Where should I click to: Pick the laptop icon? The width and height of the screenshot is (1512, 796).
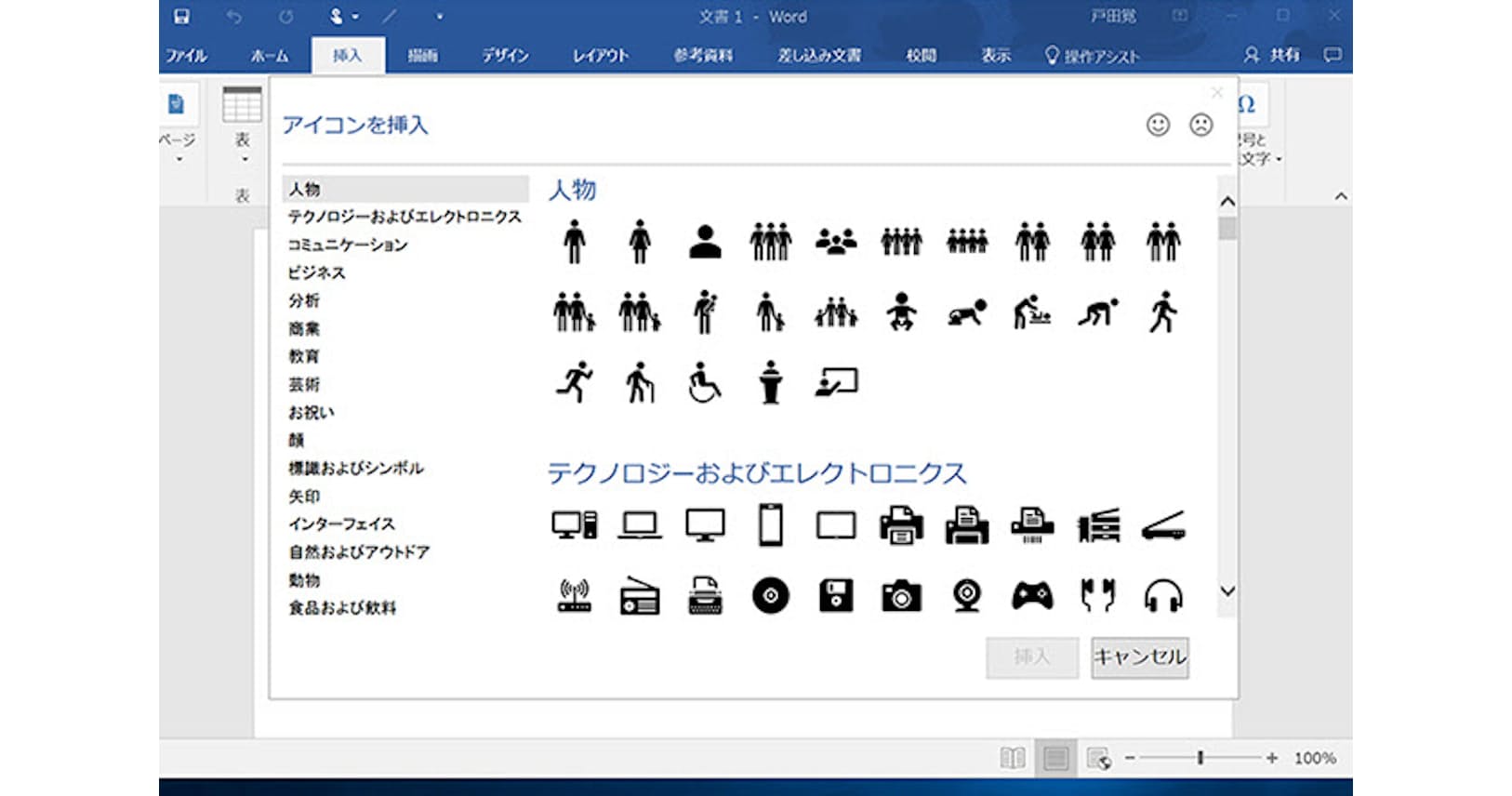640,525
